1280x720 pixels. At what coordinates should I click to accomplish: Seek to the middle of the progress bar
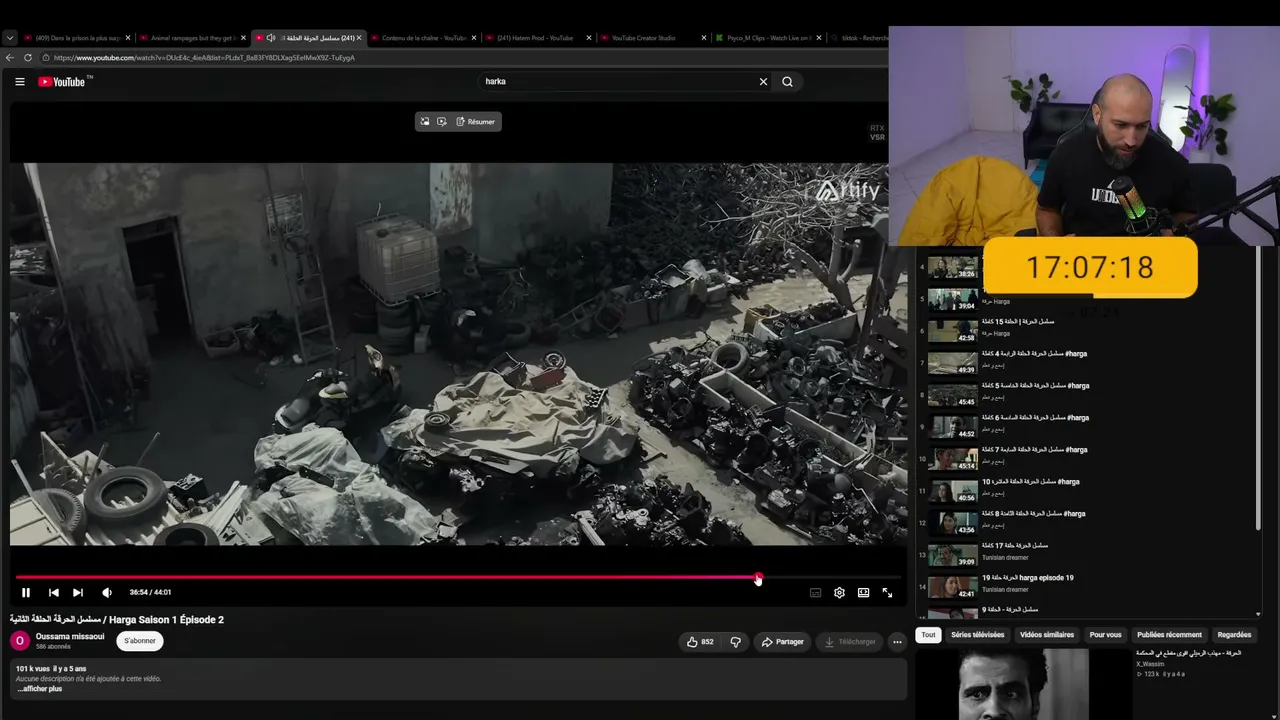coord(458,577)
